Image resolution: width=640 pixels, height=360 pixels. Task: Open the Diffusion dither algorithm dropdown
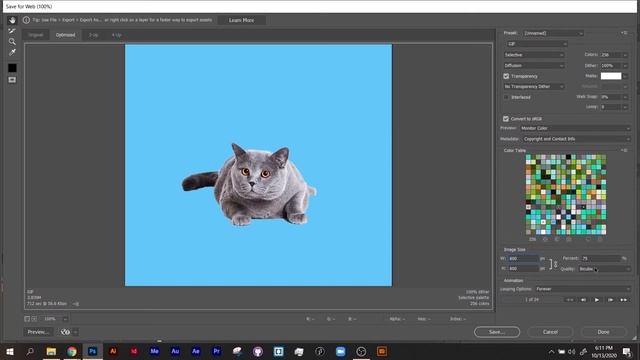(x=534, y=65)
